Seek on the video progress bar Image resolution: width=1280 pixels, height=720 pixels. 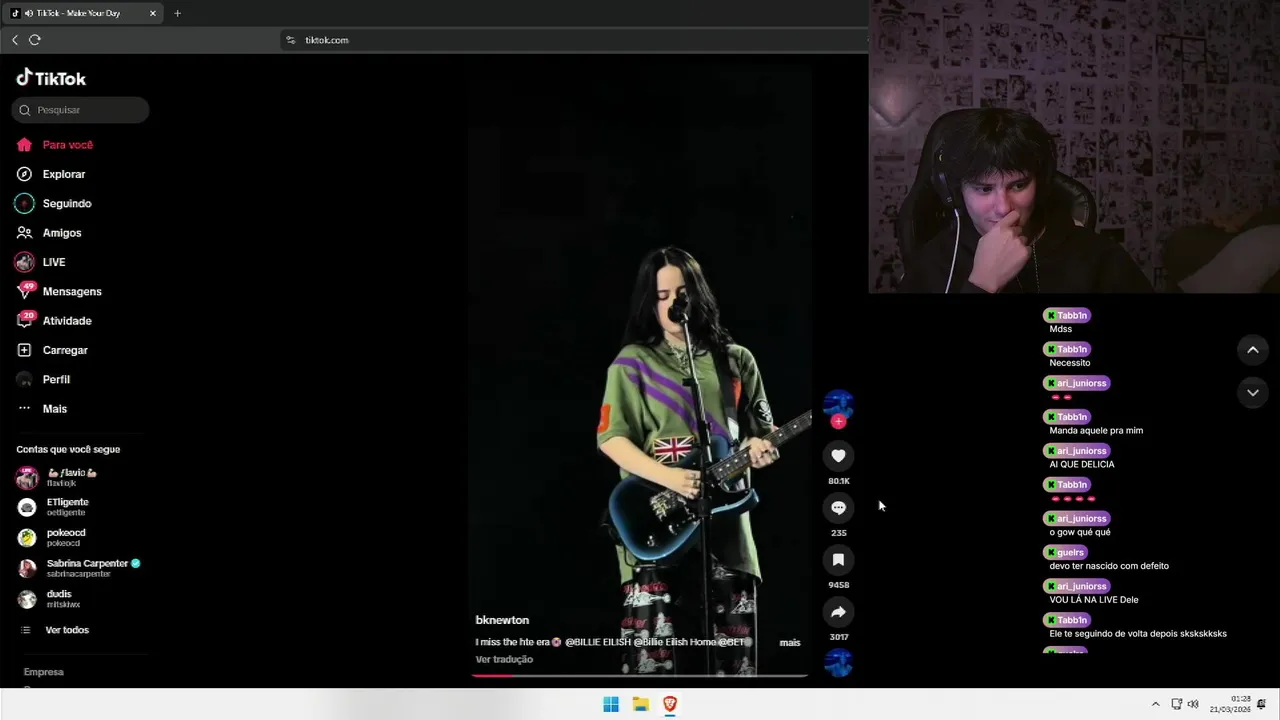click(639, 676)
